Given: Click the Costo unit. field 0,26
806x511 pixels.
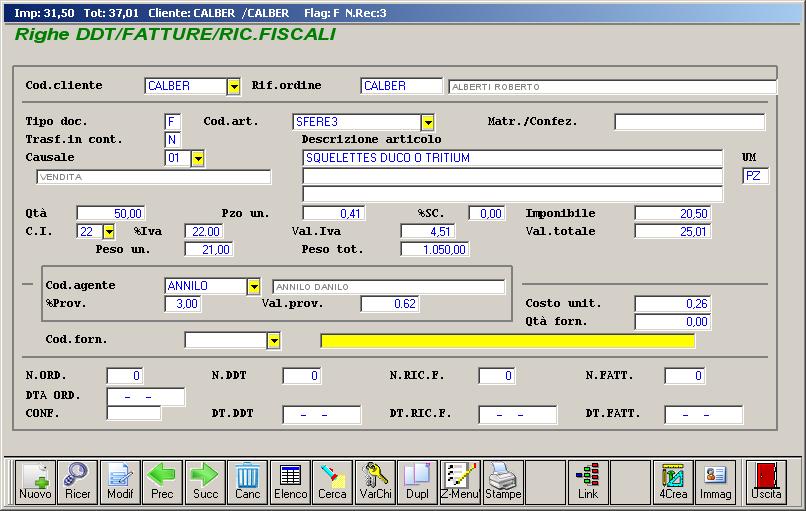Looking at the screenshot, I should pos(673,304).
